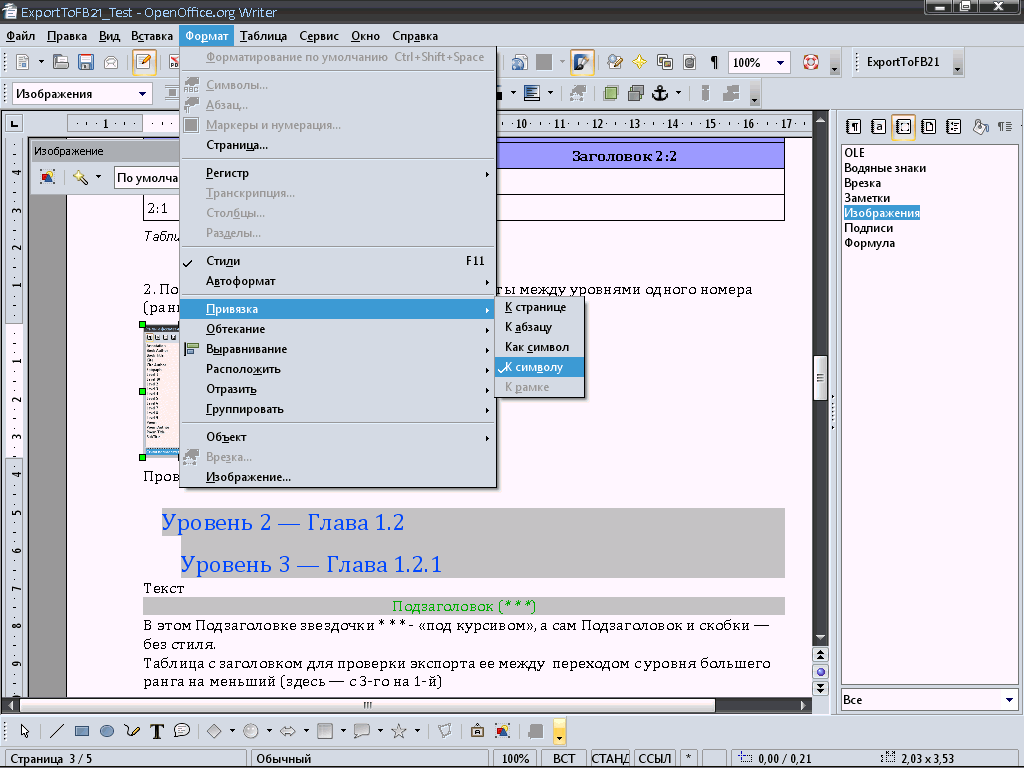Expand the 'Все' style filter dropdown
The height and width of the screenshot is (768, 1024).
click(1009, 700)
